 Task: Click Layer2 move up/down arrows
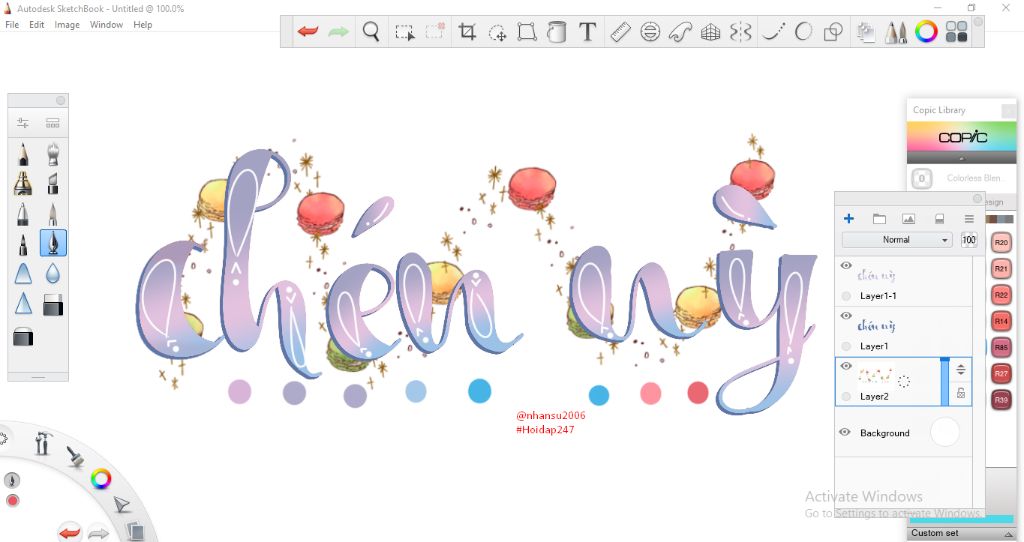click(x=961, y=370)
